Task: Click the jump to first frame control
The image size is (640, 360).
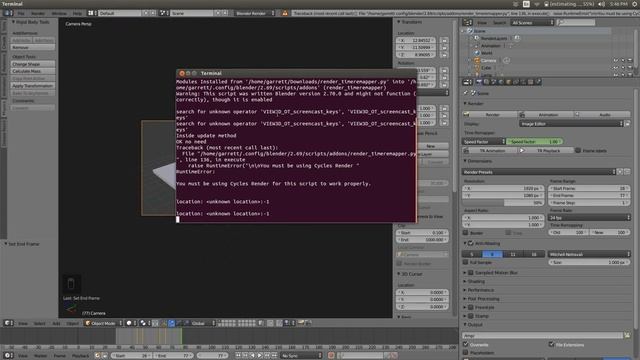Action: coord(238,356)
